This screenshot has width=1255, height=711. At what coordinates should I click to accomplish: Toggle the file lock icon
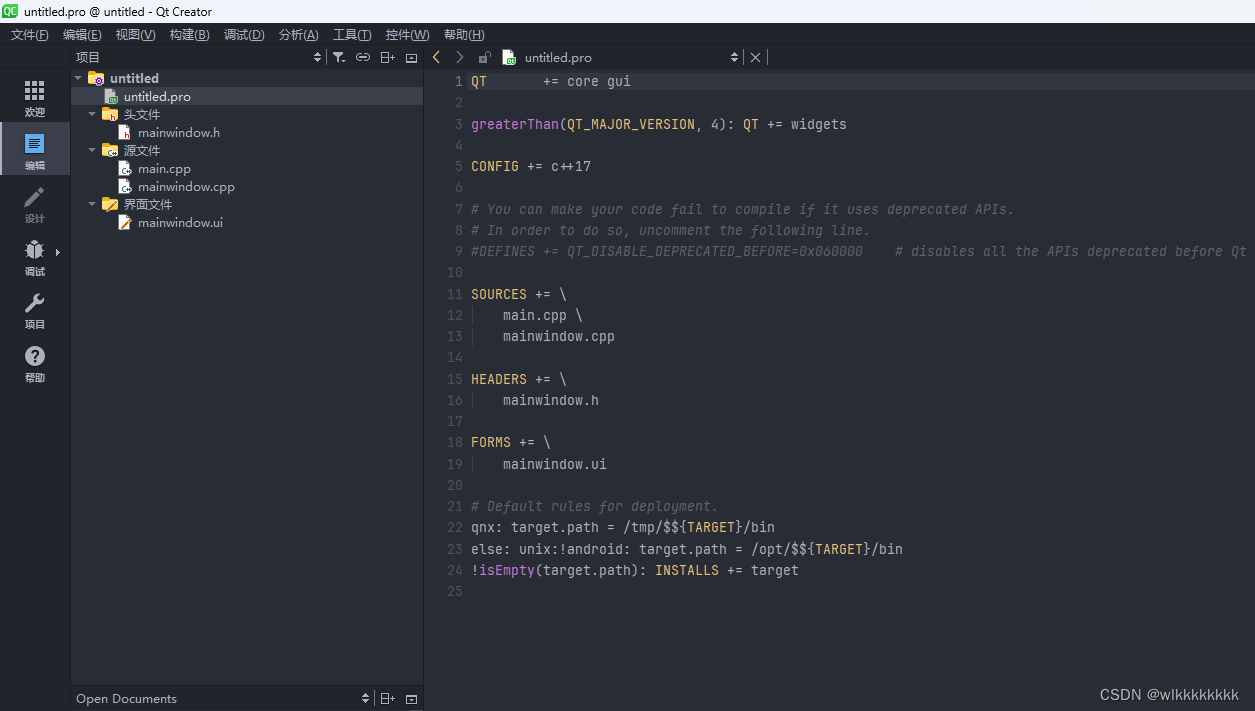pyautogui.click(x=484, y=58)
